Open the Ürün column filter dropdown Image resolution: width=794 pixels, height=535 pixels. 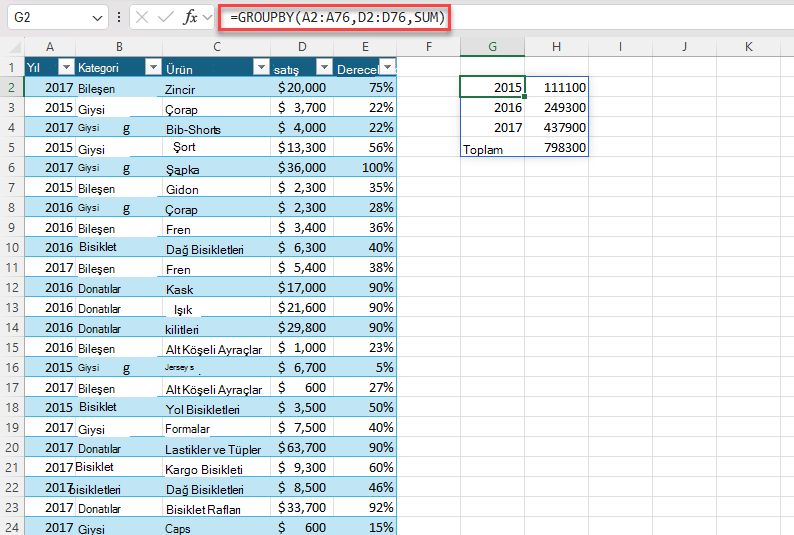tap(261, 67)
